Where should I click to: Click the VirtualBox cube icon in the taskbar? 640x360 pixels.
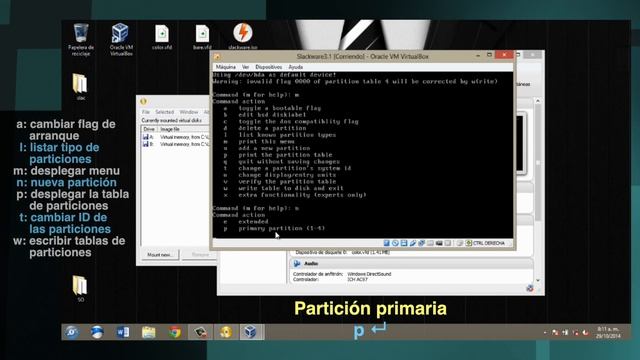(x=251, y=332)
